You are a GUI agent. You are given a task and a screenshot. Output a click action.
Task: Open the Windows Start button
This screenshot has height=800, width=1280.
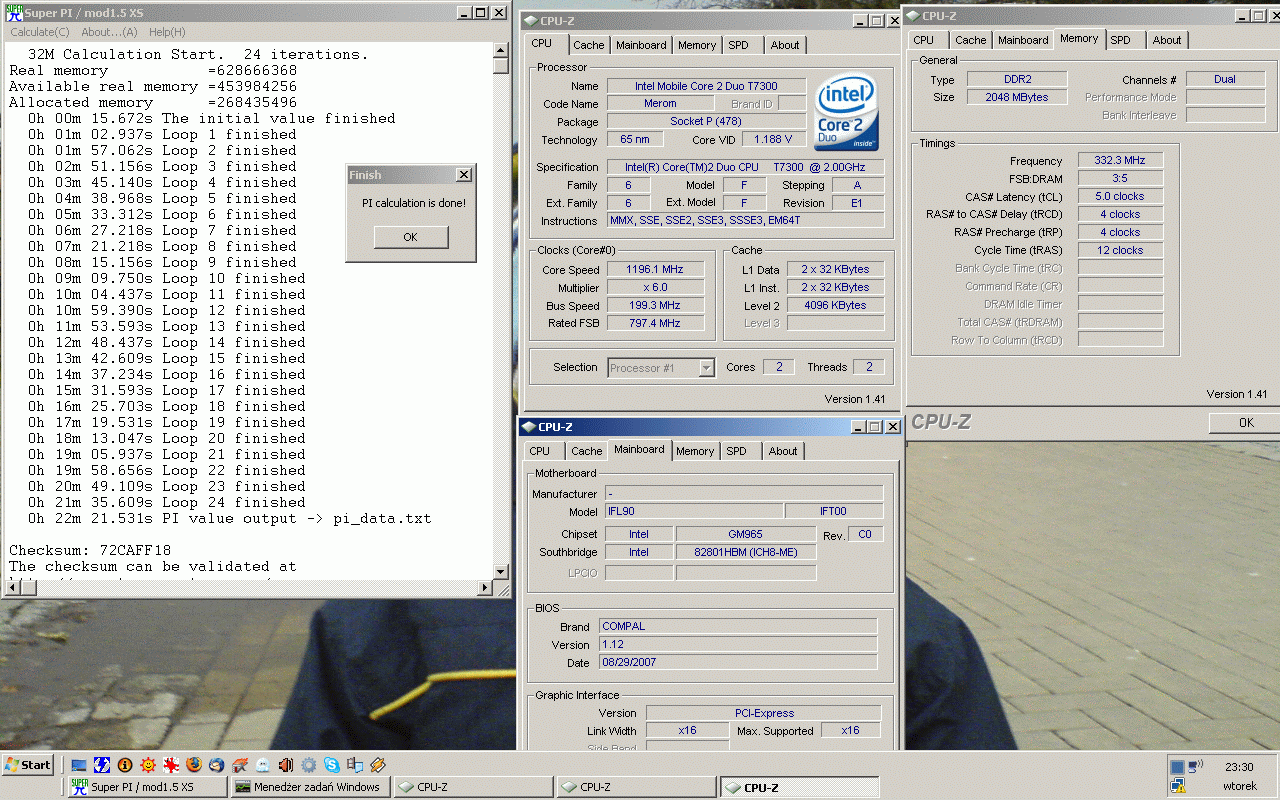28,765
